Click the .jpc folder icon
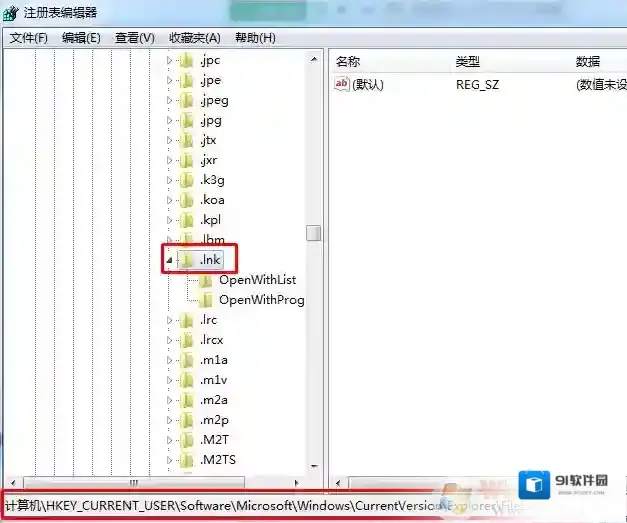Viewport: 627px width, 523px height. point(187,60)
